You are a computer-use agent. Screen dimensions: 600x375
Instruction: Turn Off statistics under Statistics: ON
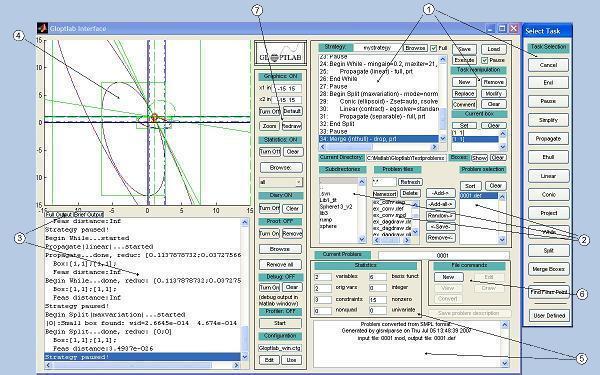270,152
